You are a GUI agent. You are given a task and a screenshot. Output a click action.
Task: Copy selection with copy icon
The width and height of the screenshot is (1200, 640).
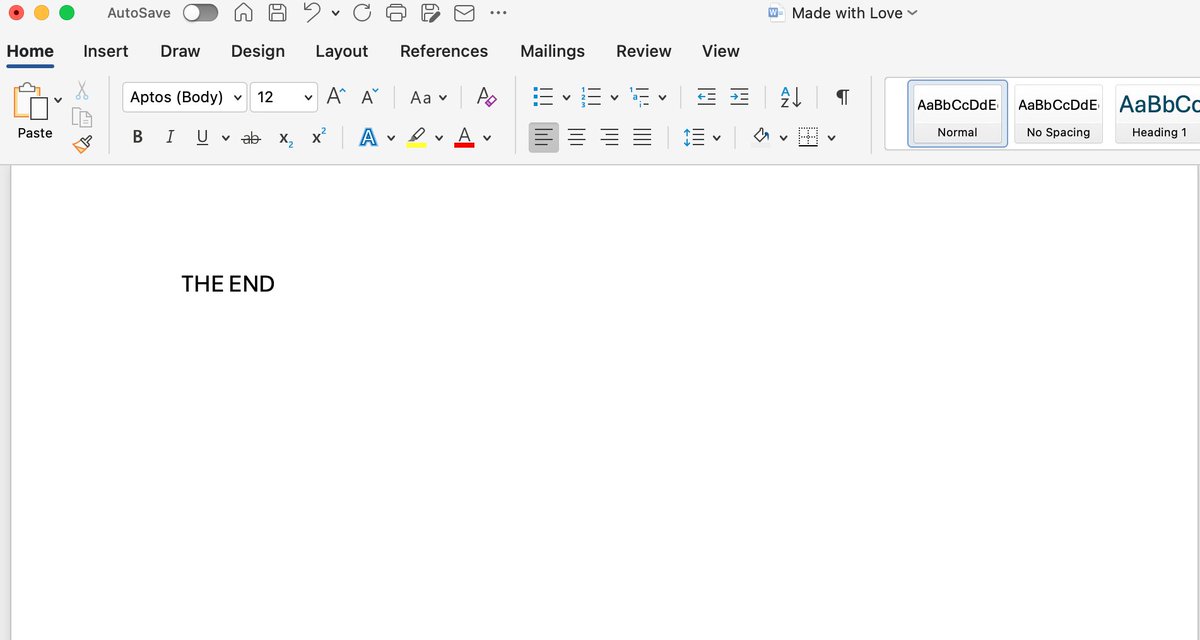coord(82,117)
